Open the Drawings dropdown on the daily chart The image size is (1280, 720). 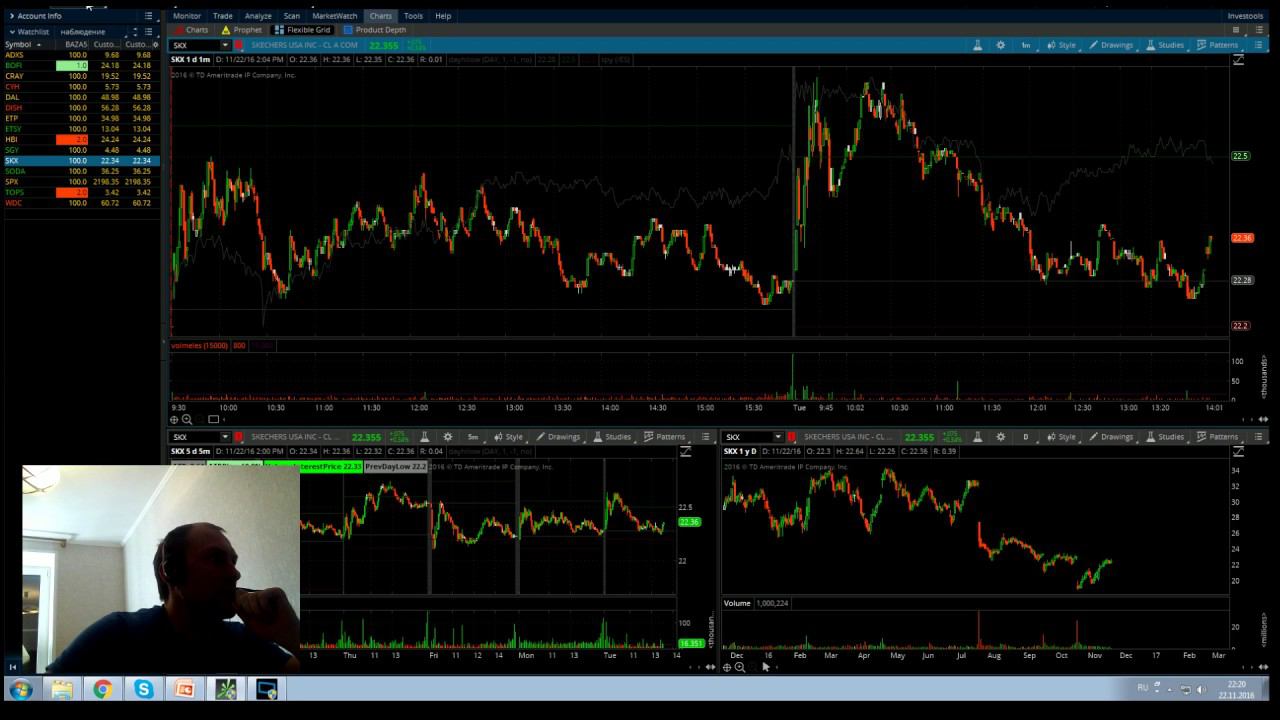pos(1111,437)
